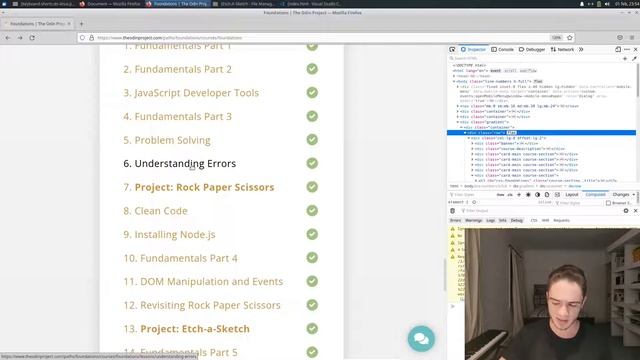Open the sidebar tabs overflow dropdown

point(634,195)
